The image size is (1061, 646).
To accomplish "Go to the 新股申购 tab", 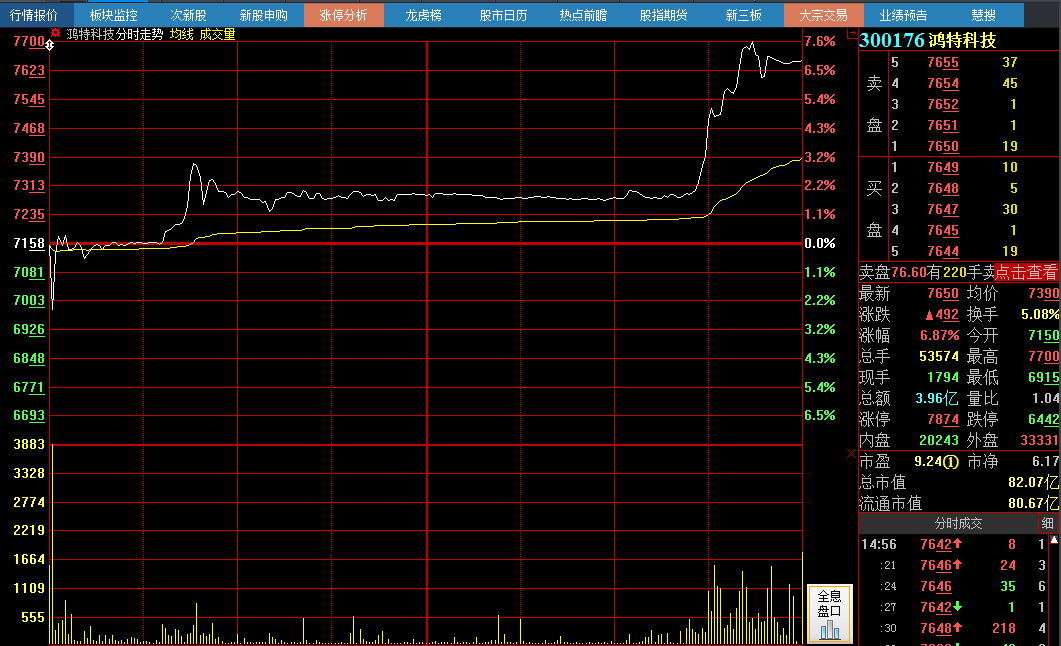I will pos(263,15).
